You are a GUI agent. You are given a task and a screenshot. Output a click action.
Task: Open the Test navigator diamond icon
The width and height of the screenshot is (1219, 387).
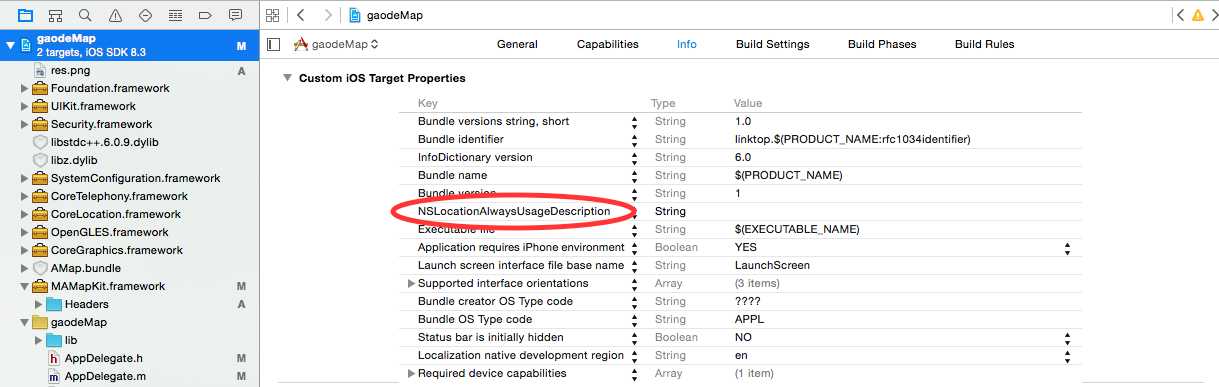tap(145, 15)
